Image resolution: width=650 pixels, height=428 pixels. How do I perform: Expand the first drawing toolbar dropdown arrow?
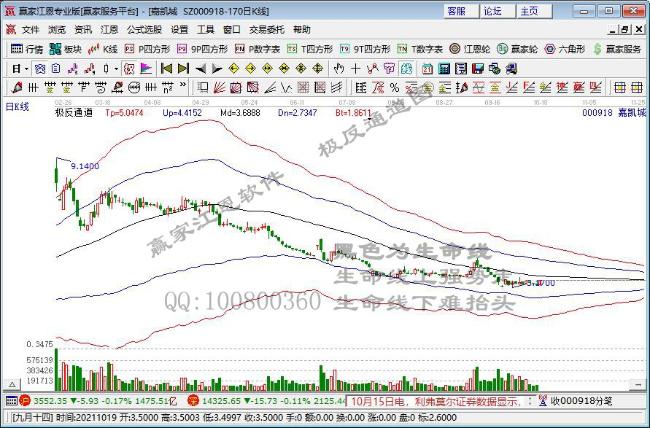click(27, 68)
